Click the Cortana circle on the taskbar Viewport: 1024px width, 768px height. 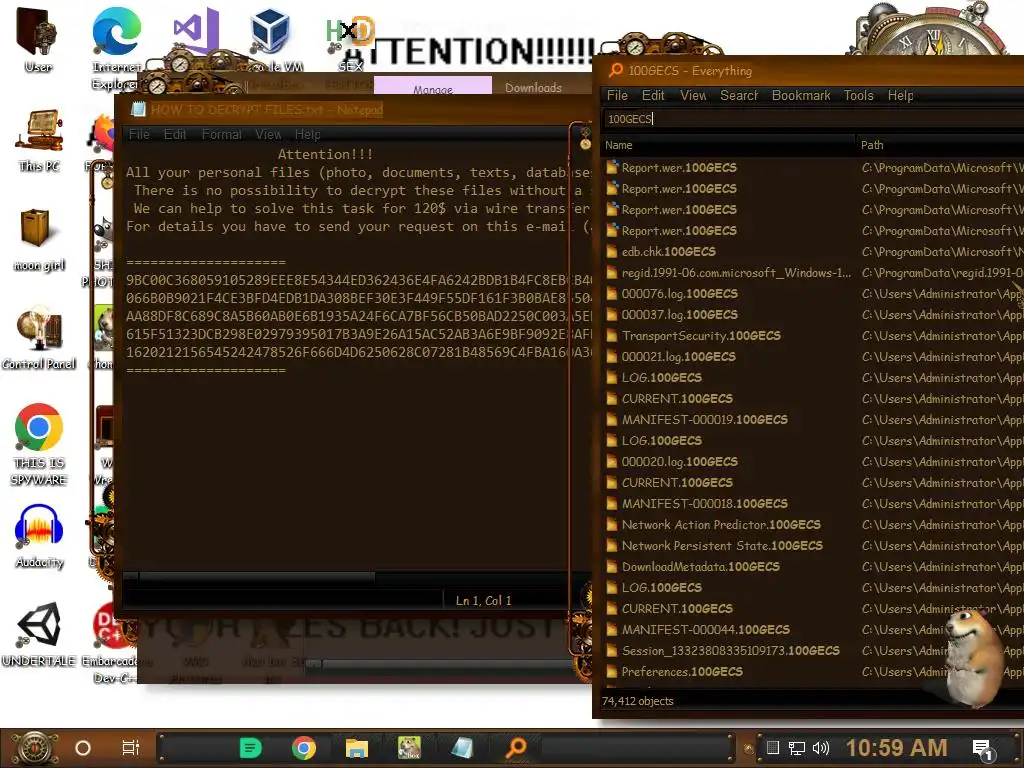tap(83, 748)
